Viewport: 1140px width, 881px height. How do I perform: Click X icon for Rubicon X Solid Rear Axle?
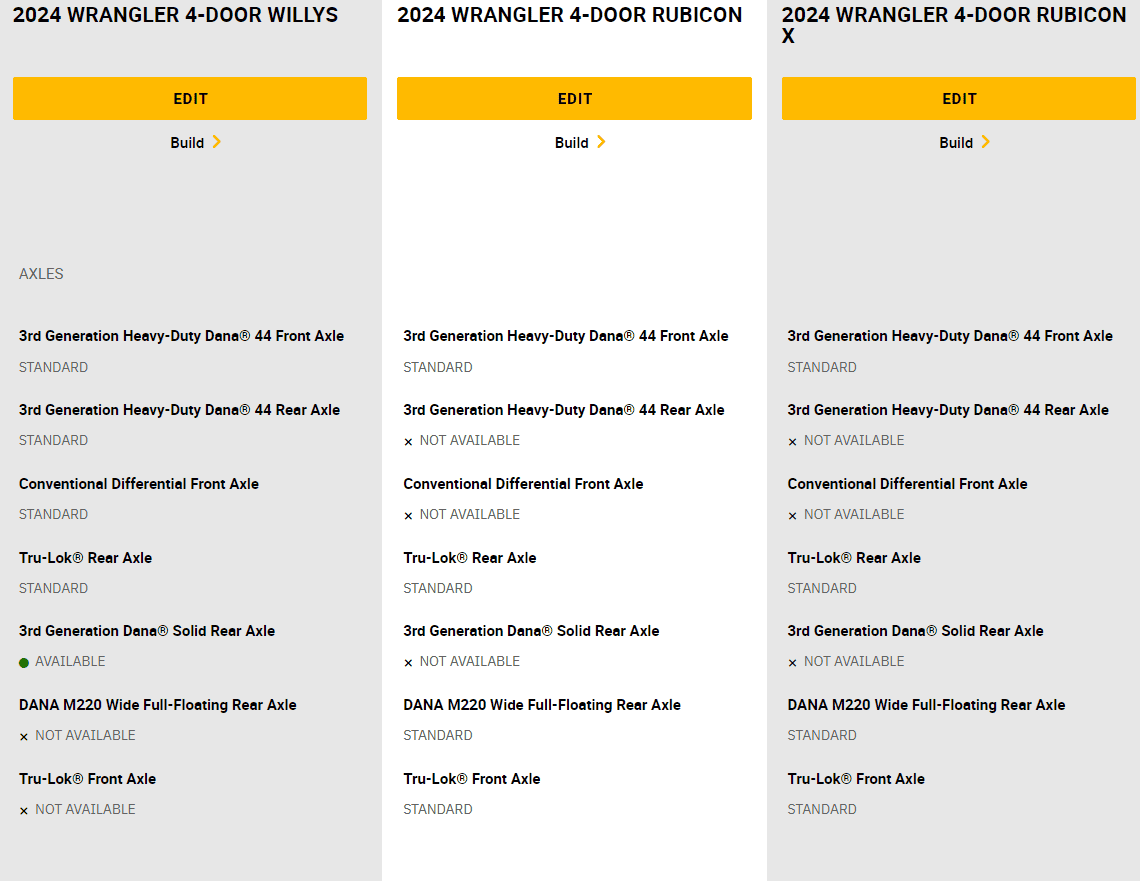pos(792,662)
